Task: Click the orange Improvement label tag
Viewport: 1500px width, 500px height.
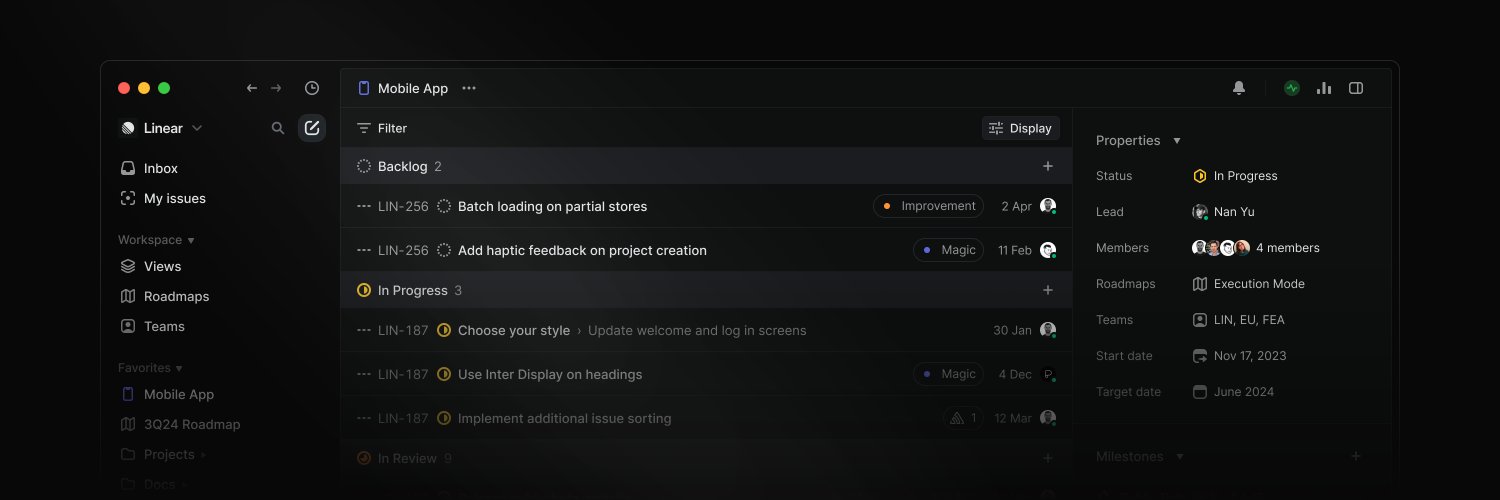Action: tap(928, 206)
